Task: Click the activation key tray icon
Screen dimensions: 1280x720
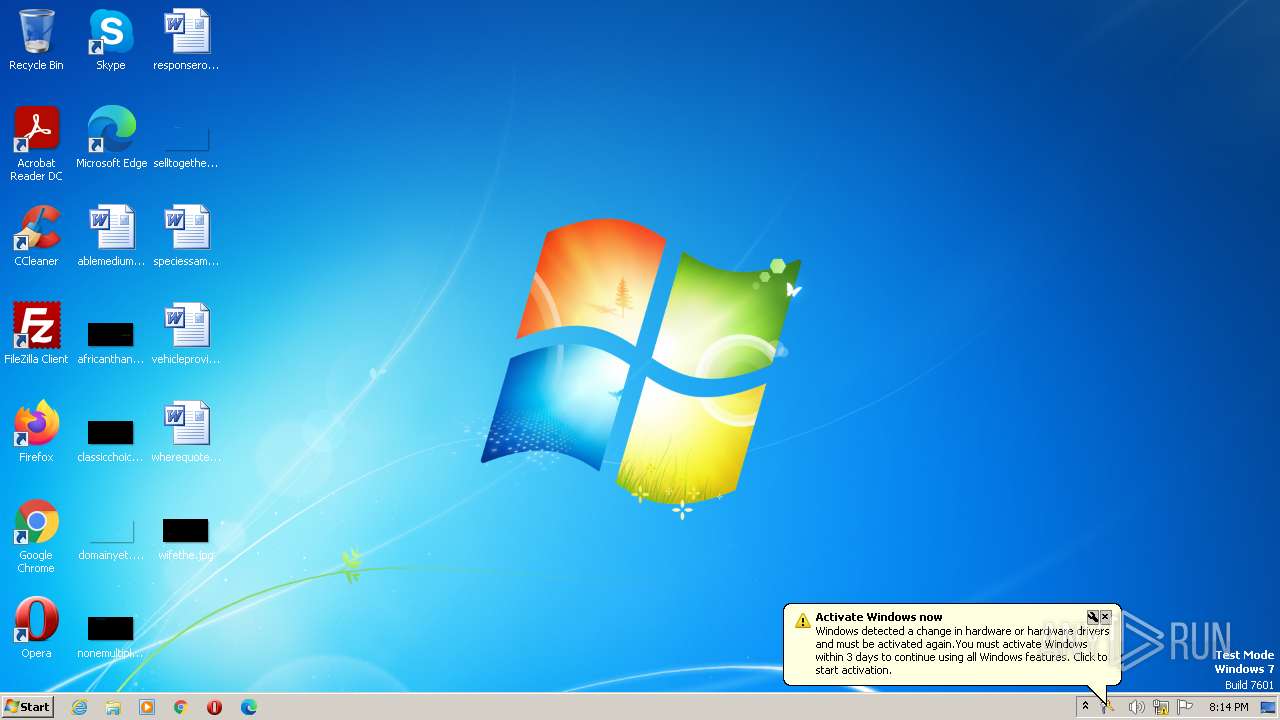Action: [1109, 707]
